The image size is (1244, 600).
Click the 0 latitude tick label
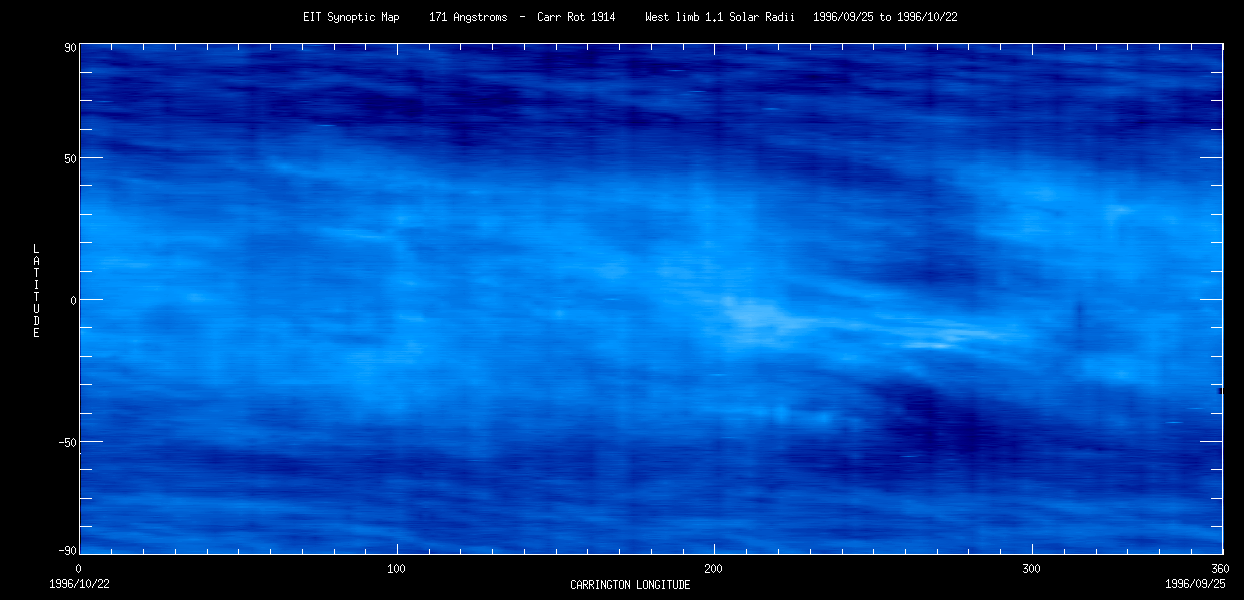point(73,300)
